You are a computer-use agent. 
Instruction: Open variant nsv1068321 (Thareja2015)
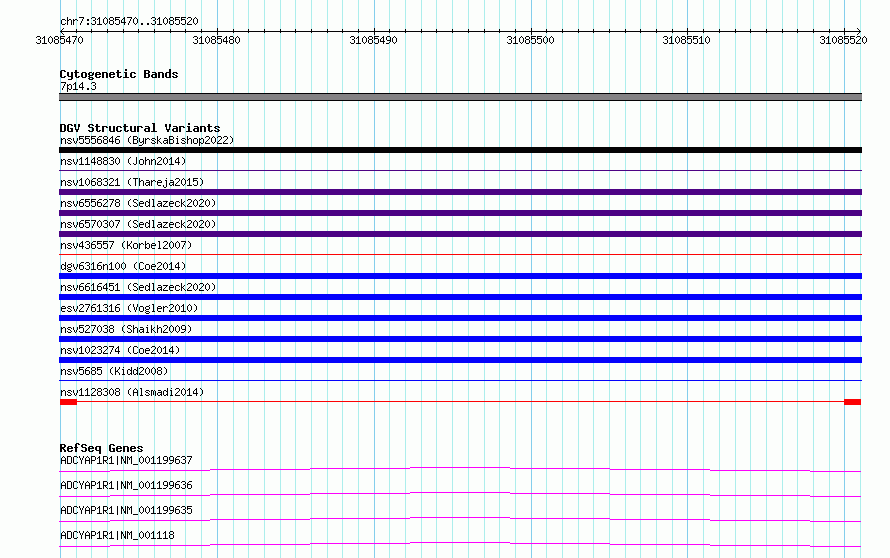[132, 182]
